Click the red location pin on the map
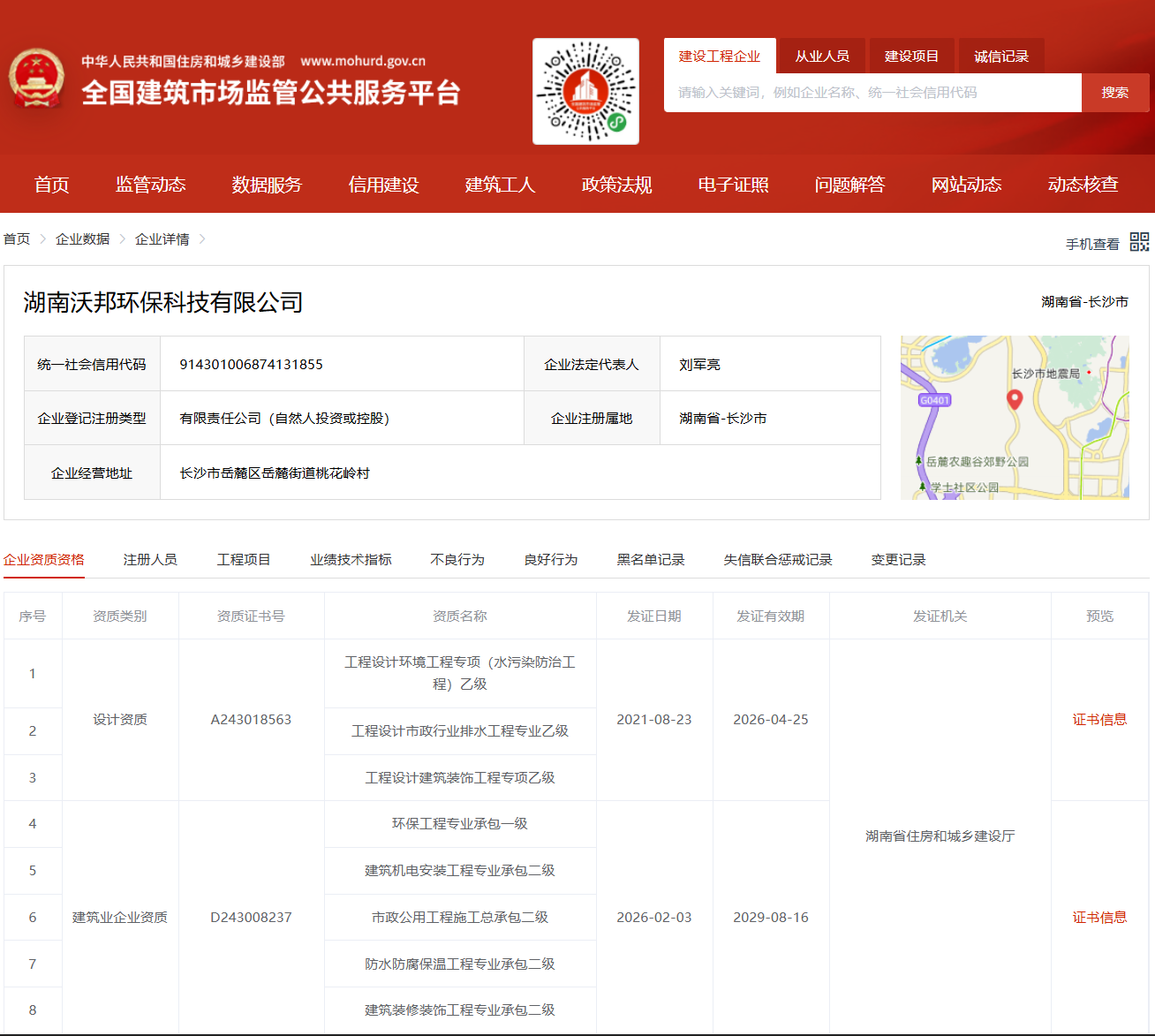 1015,398
